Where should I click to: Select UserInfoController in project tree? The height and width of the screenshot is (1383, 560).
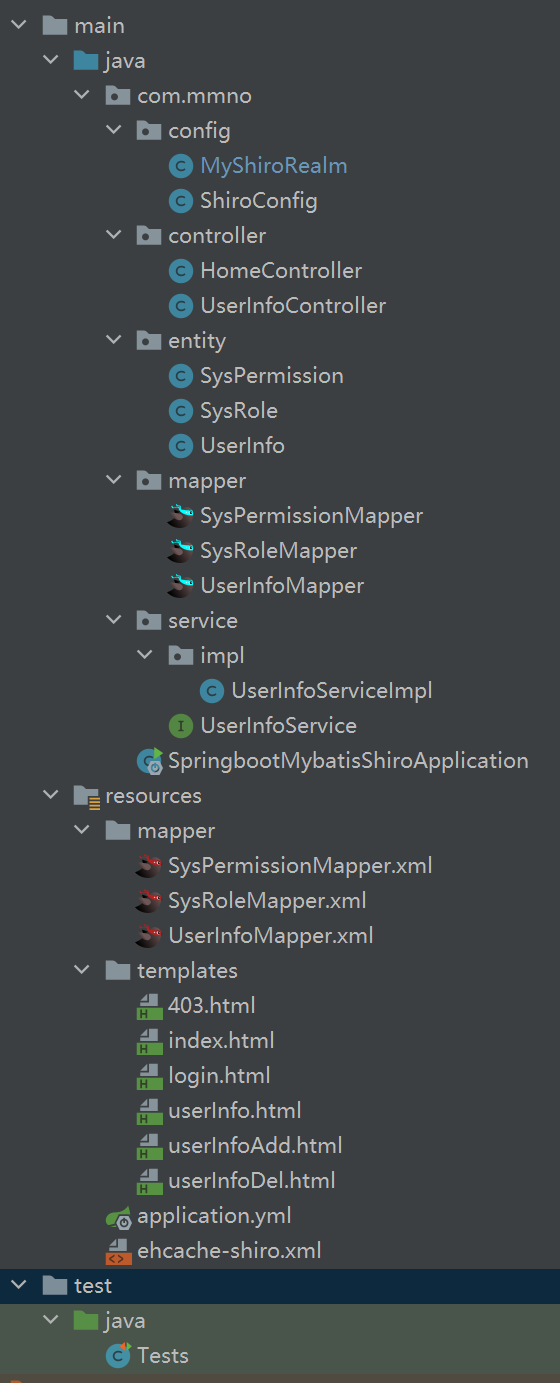pos(293,306)
